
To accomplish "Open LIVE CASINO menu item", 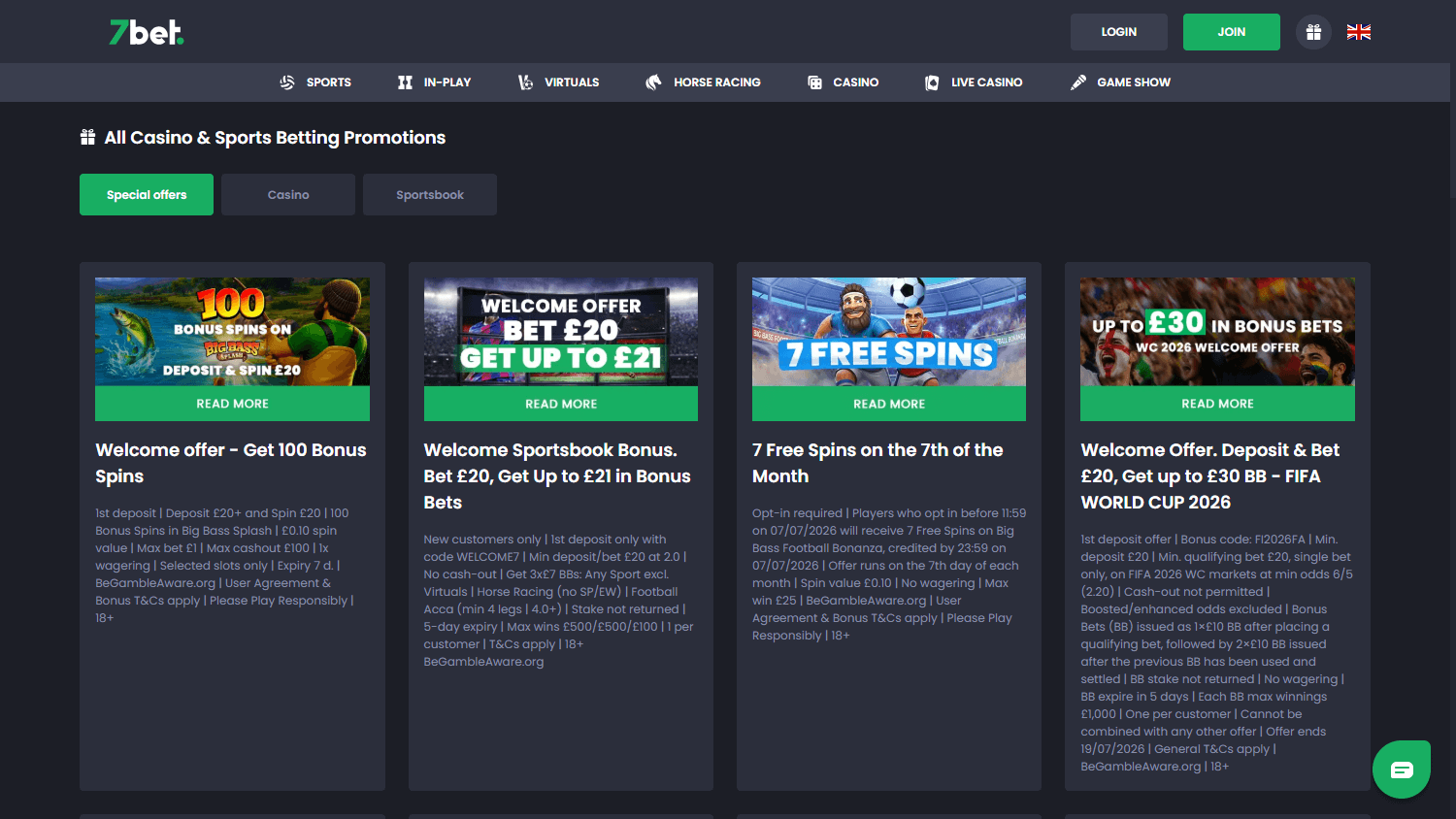I will click(x=987, y=82).
